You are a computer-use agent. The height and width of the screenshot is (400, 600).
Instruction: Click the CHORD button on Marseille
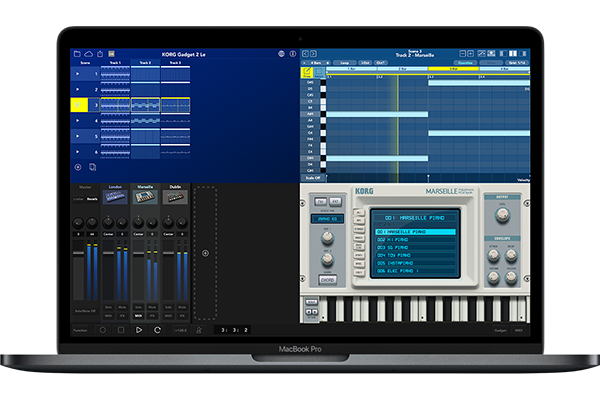[x=327, y=279]
